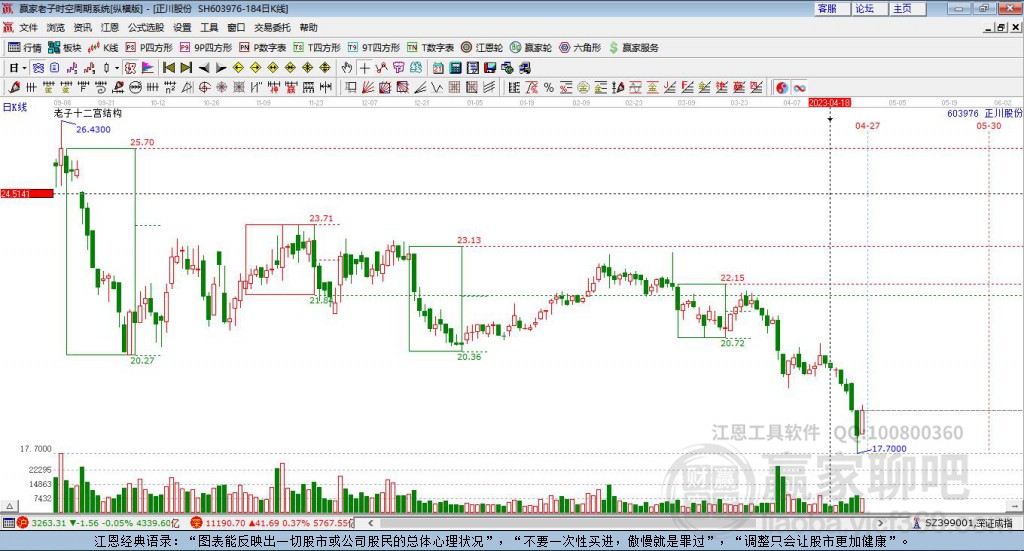The image size is (1024, 551).
Task: Open the 江恩轮 Gann wheel
Action: tap(482, 48)
